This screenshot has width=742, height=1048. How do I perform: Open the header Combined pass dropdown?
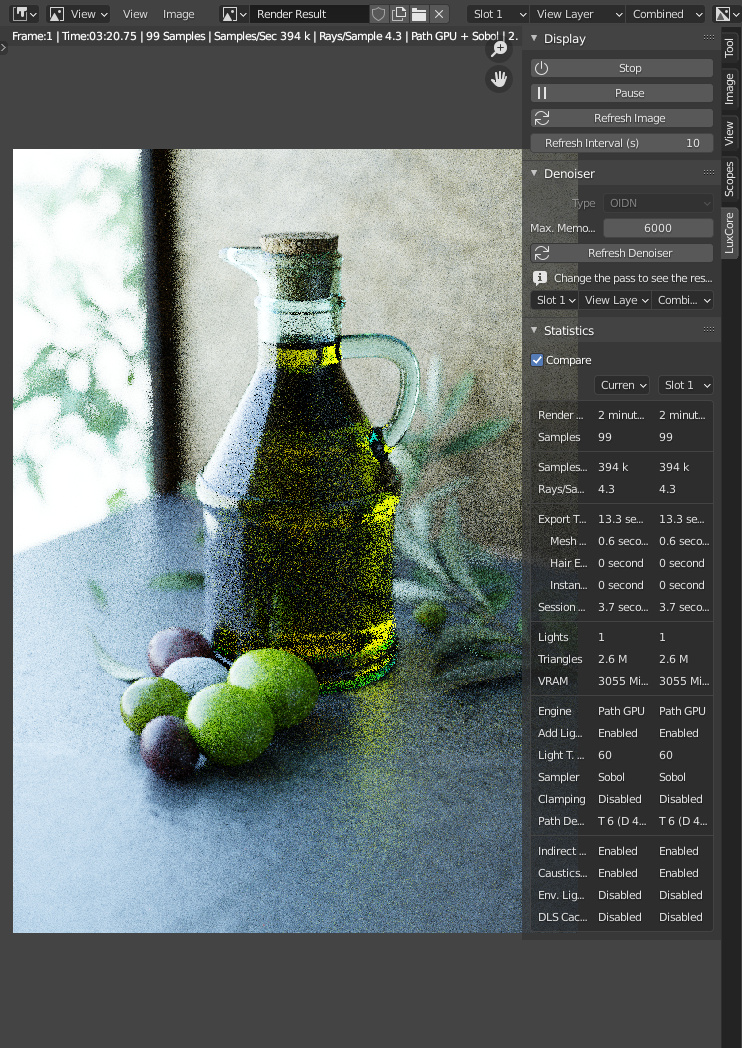666,14
